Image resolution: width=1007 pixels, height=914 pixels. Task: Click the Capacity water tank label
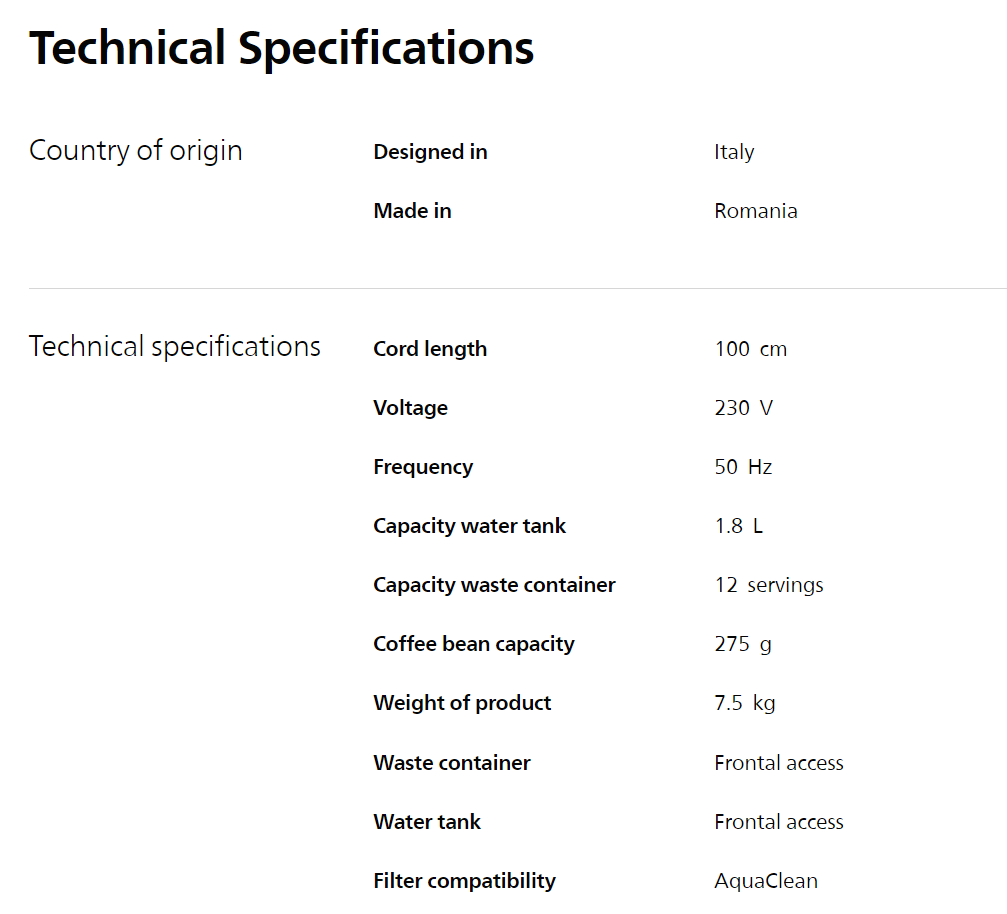coord(469,527)
